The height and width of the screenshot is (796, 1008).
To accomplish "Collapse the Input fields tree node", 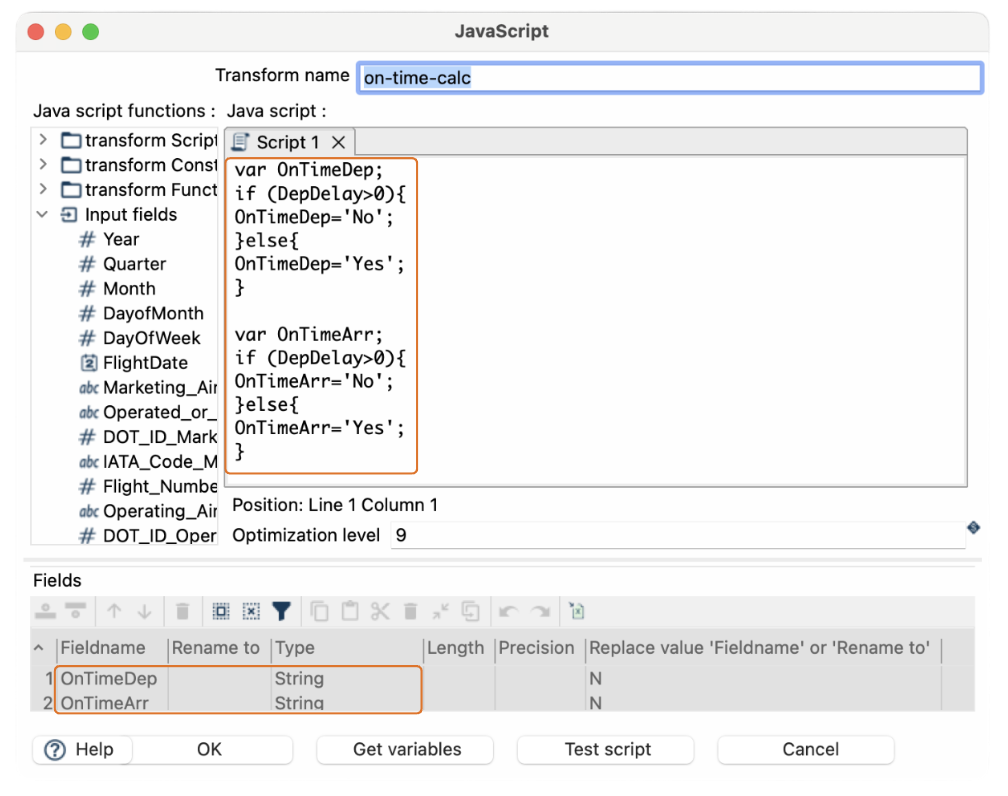I will tap(42, 214).
